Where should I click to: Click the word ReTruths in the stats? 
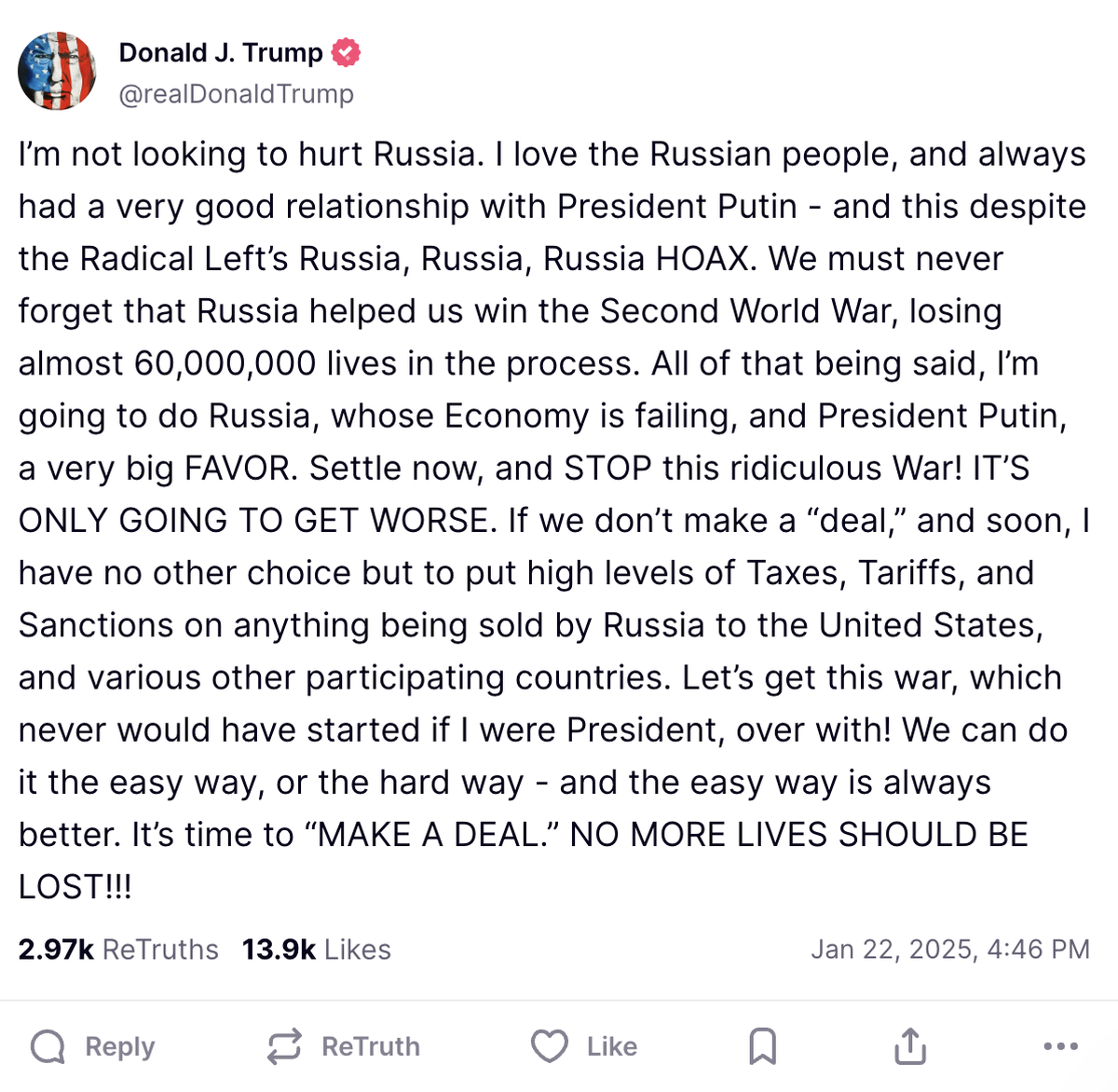tap(160, 949)
